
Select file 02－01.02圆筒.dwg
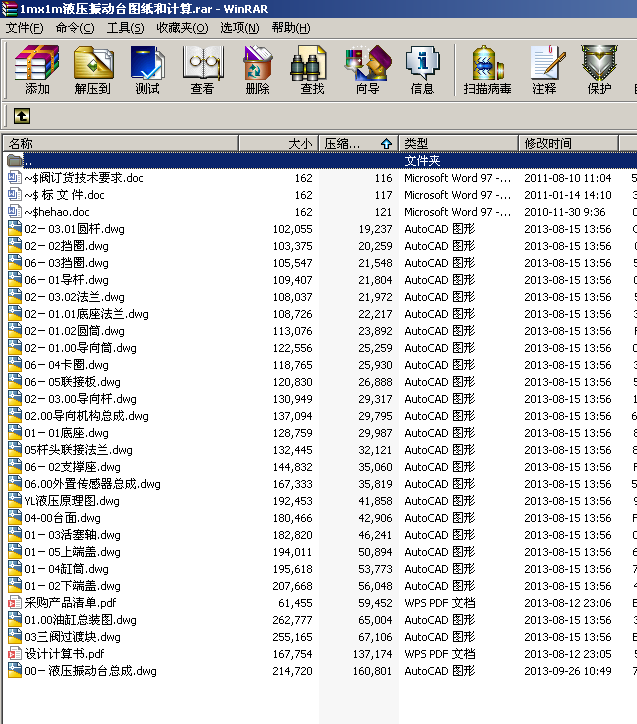click(74, 331)
